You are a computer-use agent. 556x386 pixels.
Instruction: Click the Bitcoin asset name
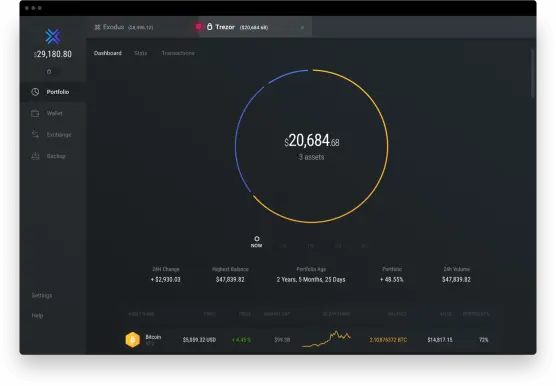click(x=153, y=337)
